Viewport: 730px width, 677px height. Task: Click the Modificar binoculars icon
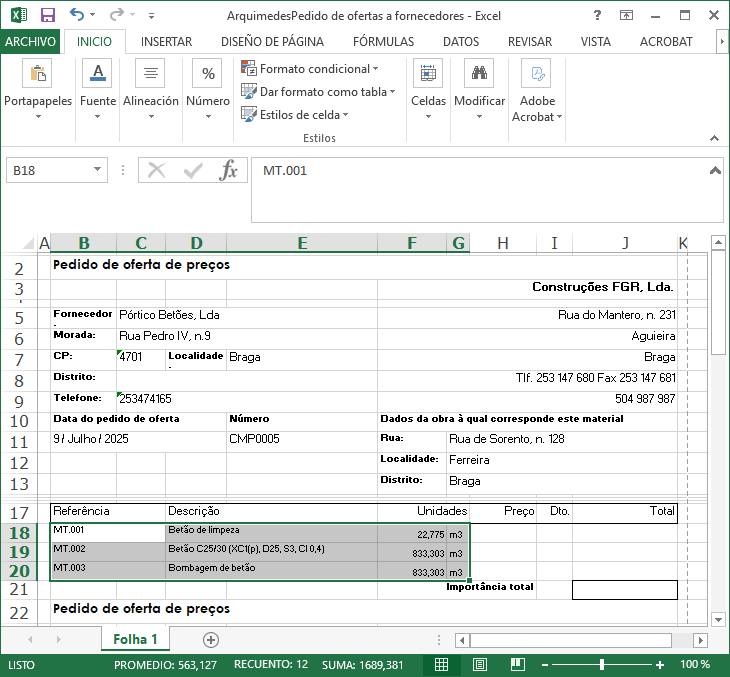479,73
